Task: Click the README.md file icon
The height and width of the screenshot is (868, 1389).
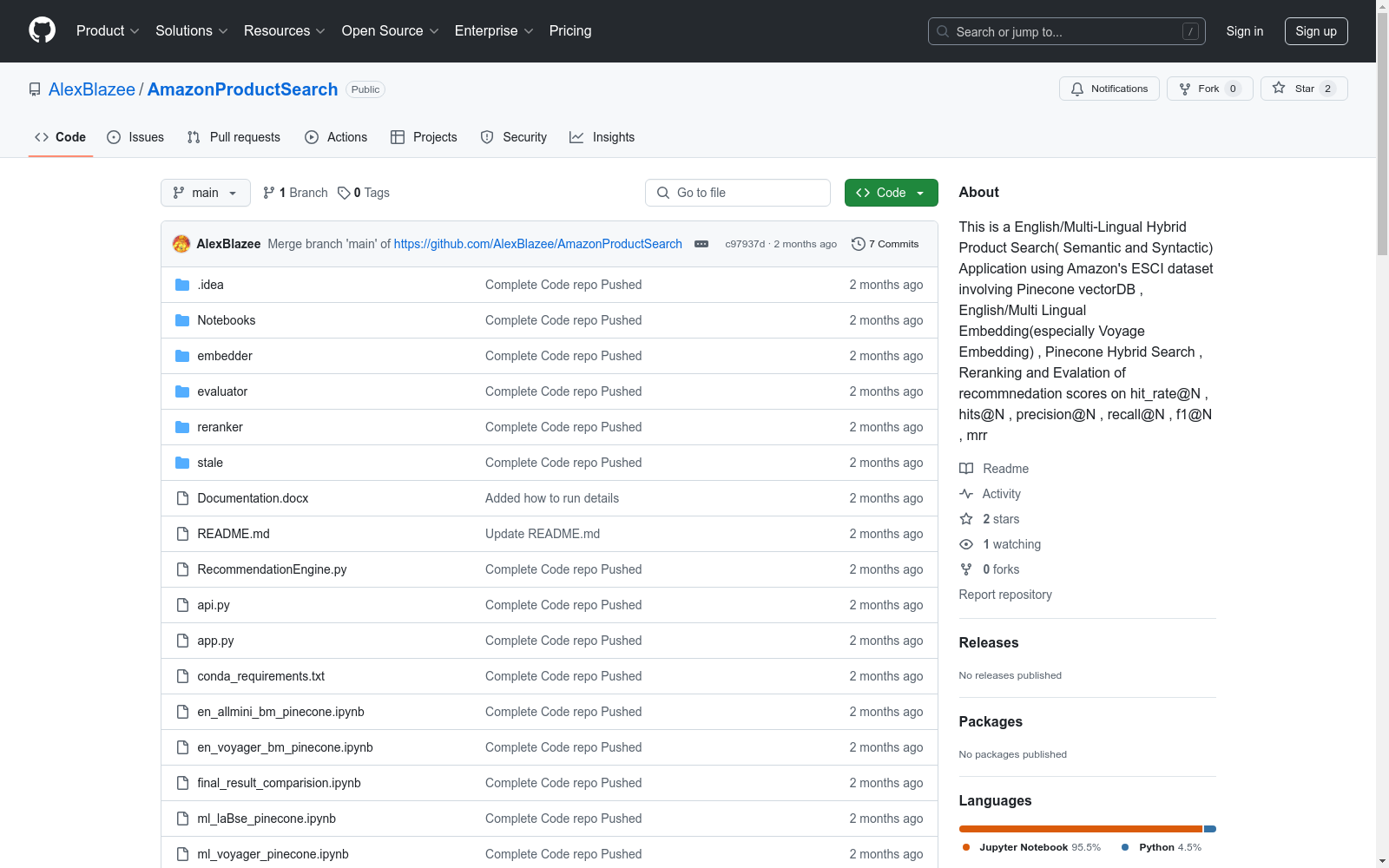Action: click(182, 534)
